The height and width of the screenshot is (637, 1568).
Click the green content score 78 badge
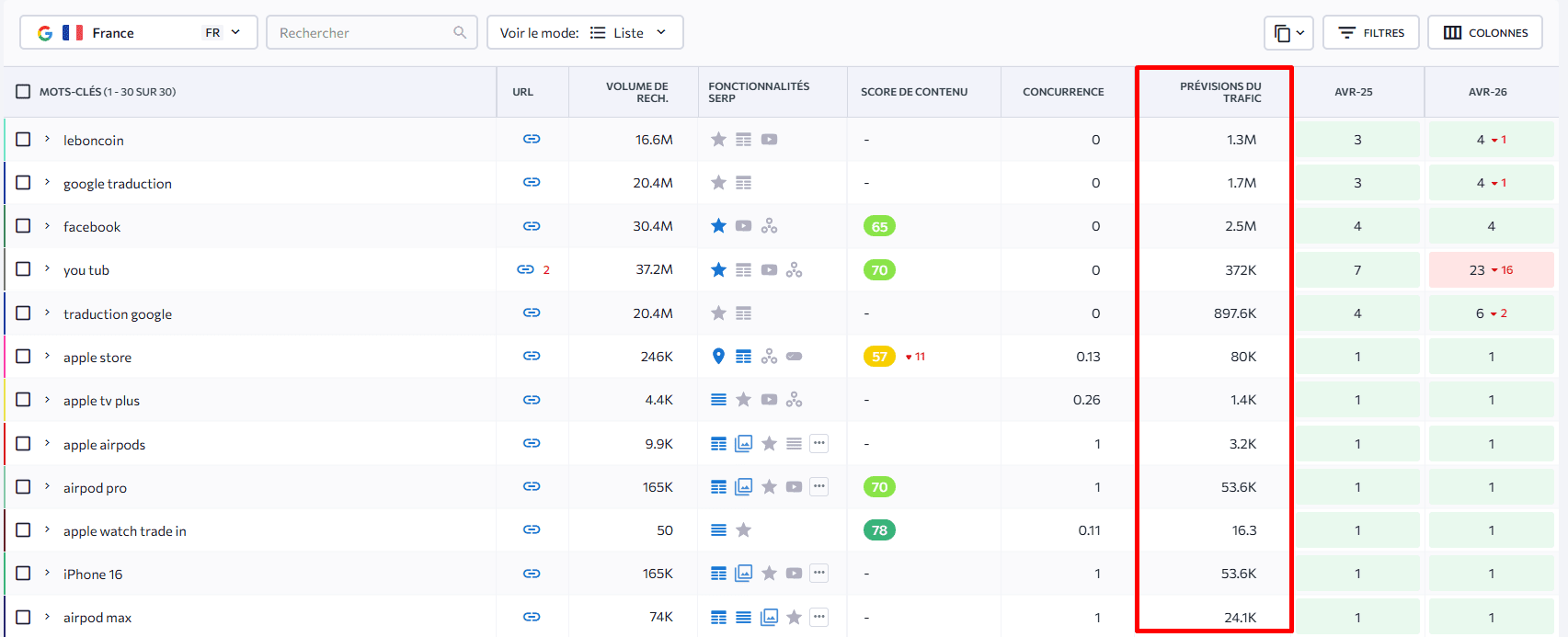coord(879,530)
